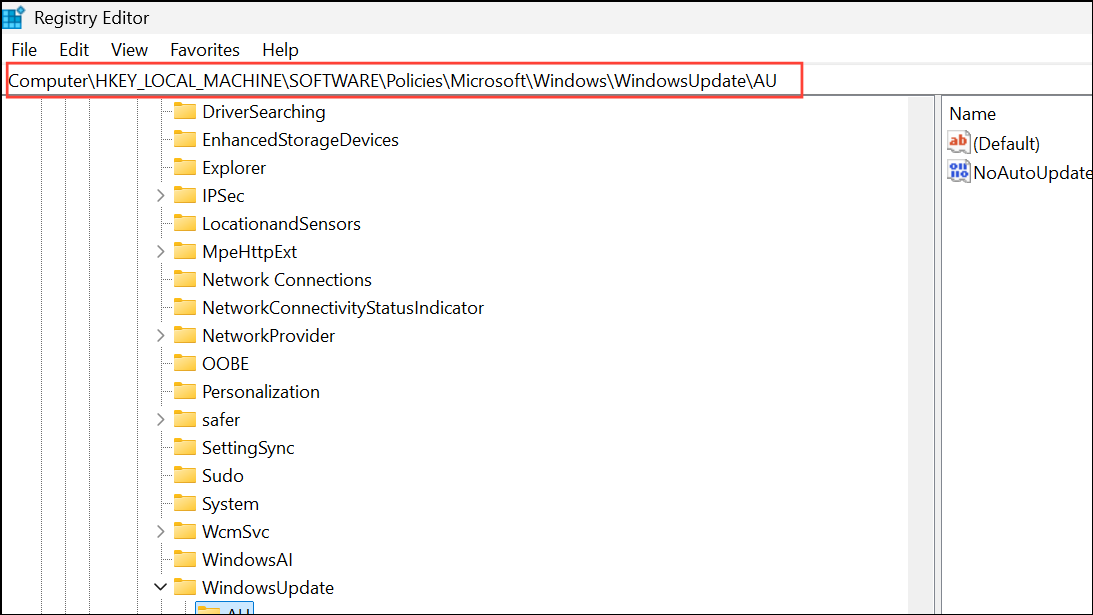This screenshot has height=615, width=1093.
Task: Select the OOBE folder icon
Action: tap(184, 363)
